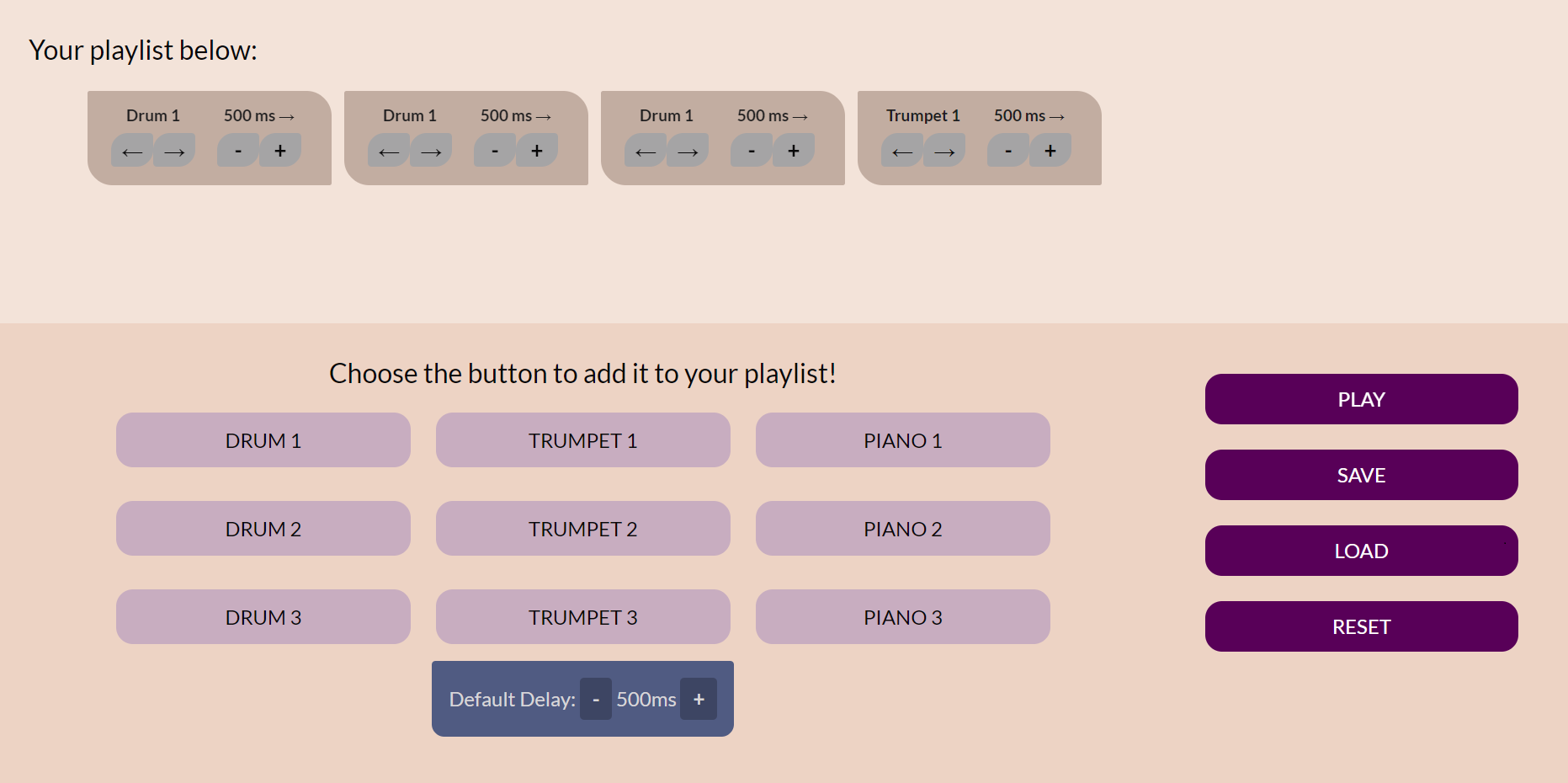Move Trumpet 1 card right
This screenshot has width=1568, height=783.
click(x=944, y=151)
